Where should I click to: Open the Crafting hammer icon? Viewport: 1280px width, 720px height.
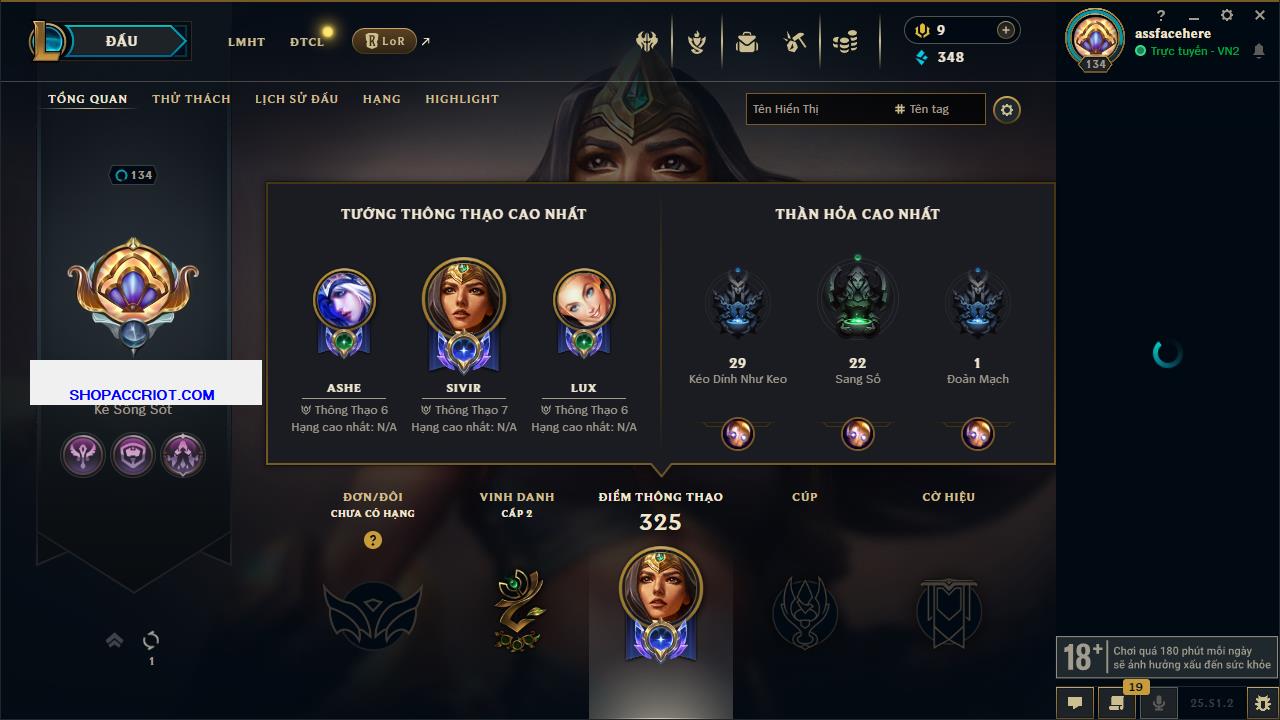[x=796, y=42]
